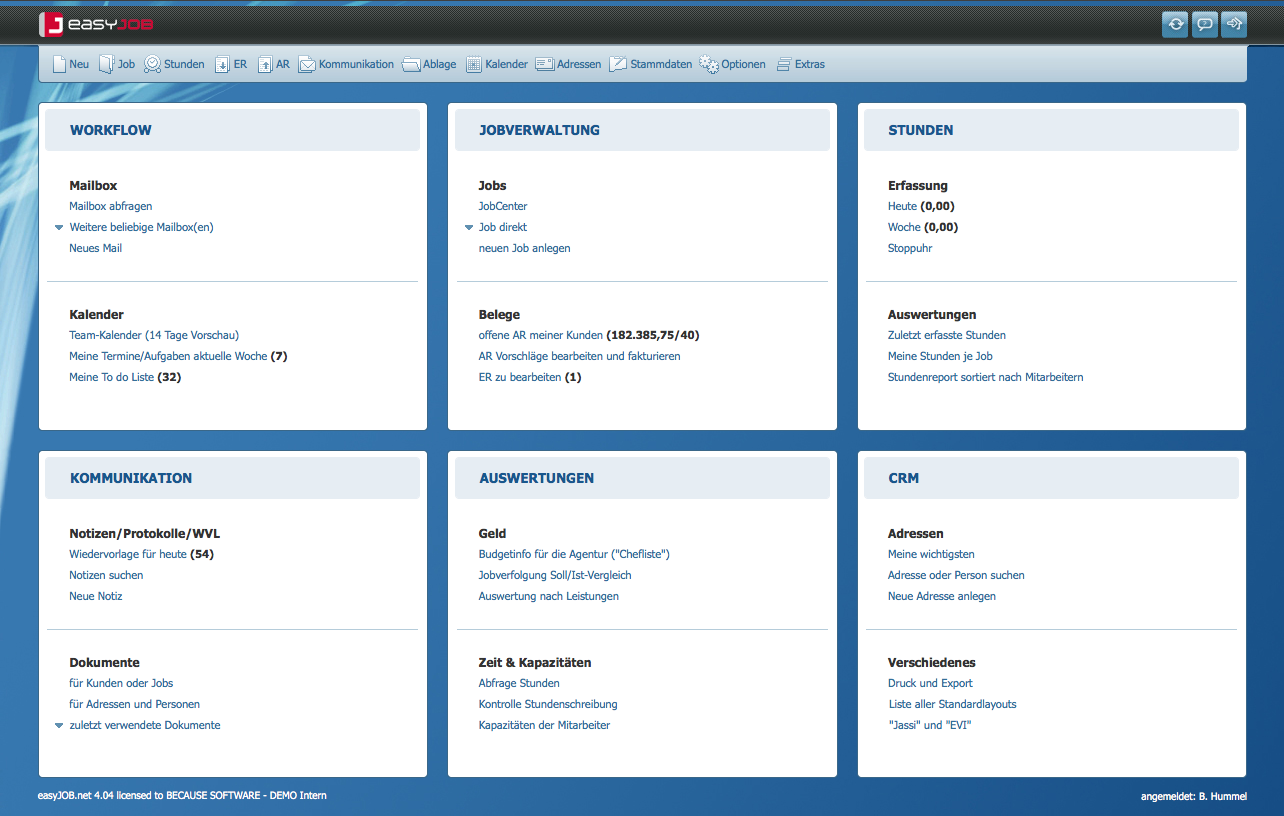This screenshot has height=816, width=1284.
Task: Open 'Neue Adresse anlegen' link
Action: (x=941, y=596)
